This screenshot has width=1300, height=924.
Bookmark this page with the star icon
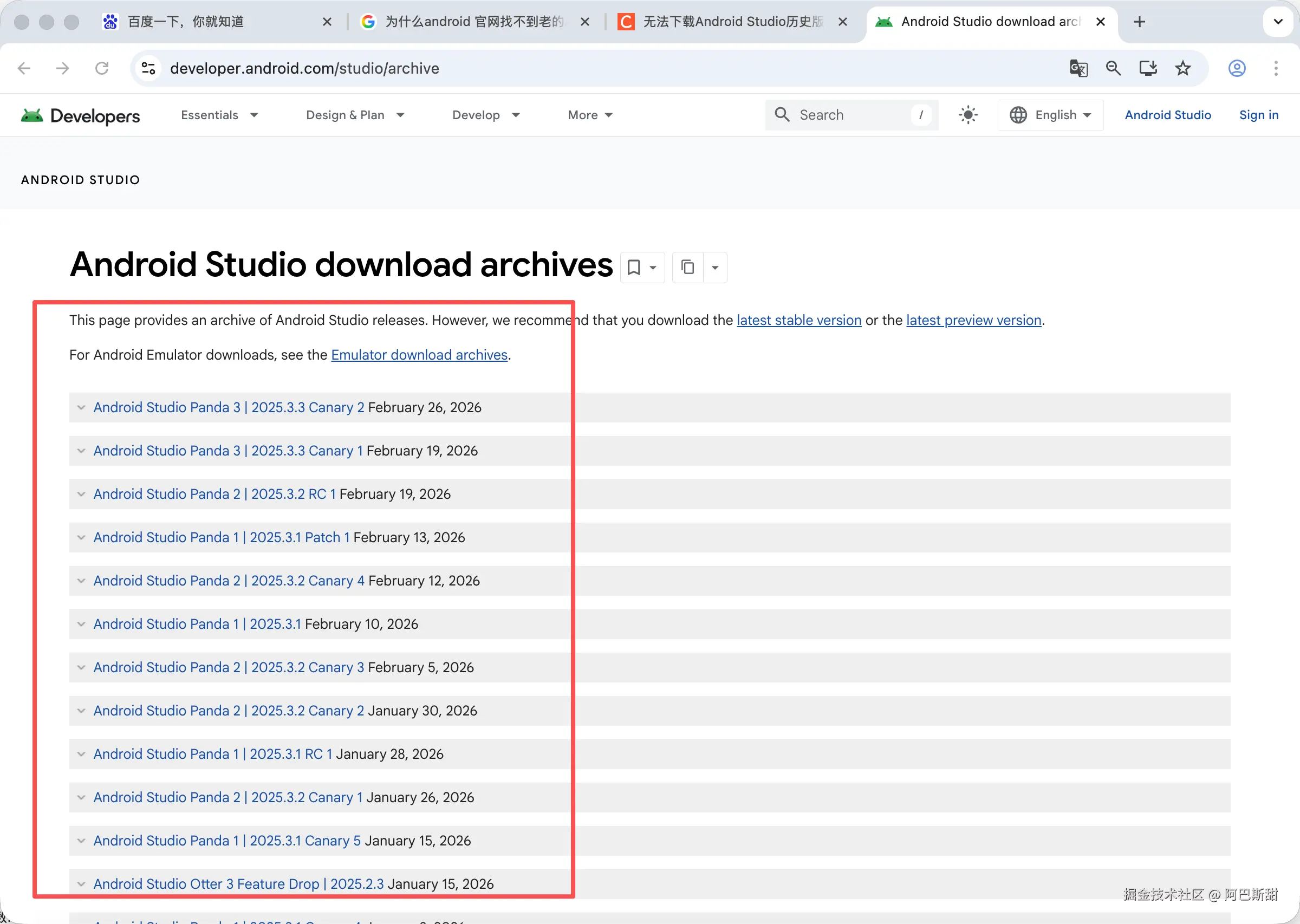1183,68
